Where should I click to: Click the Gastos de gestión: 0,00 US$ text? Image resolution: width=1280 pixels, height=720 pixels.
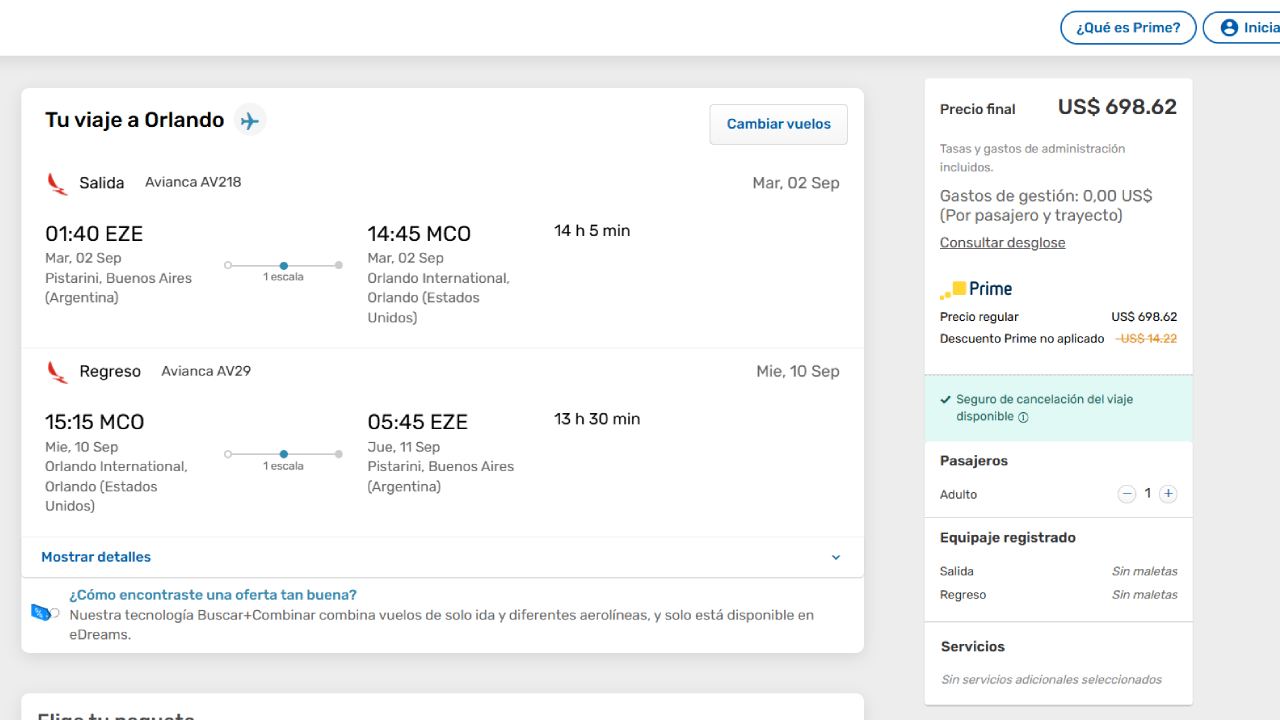pos(1046,196)
